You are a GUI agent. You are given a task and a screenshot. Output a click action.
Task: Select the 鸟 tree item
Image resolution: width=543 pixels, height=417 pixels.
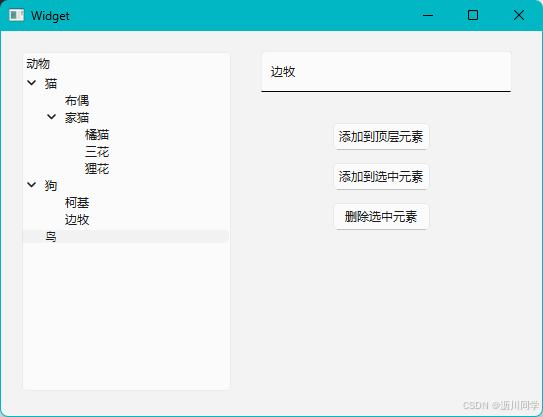tap(126, 237)
